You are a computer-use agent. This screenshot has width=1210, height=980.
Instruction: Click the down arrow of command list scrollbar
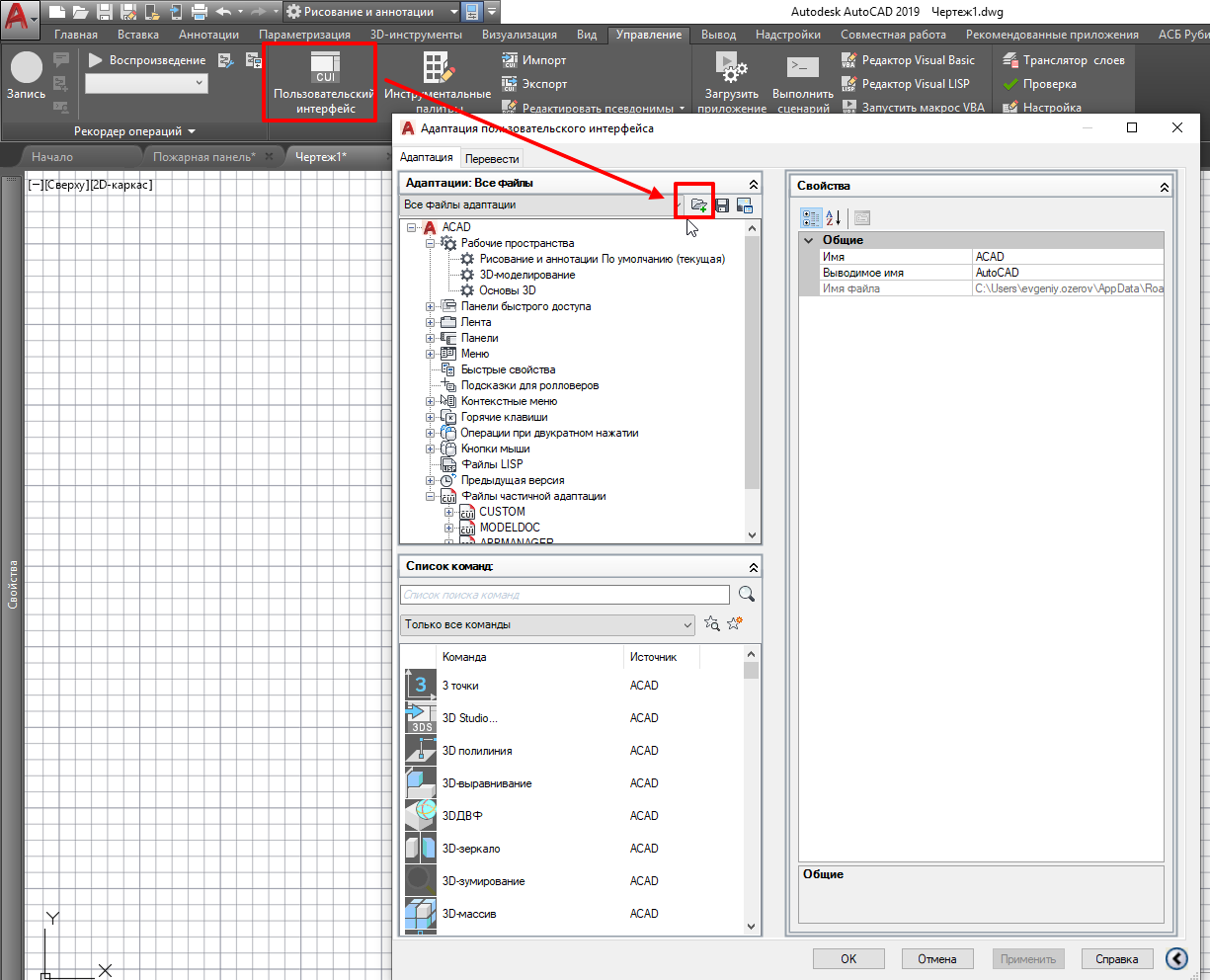tap(752, 927)
